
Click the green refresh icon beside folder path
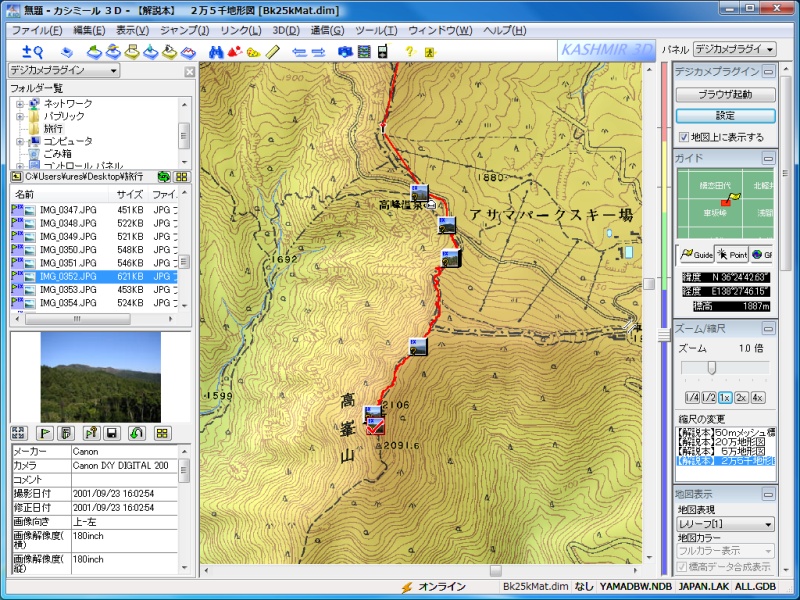pyautogui.click(x=164, y=177)
